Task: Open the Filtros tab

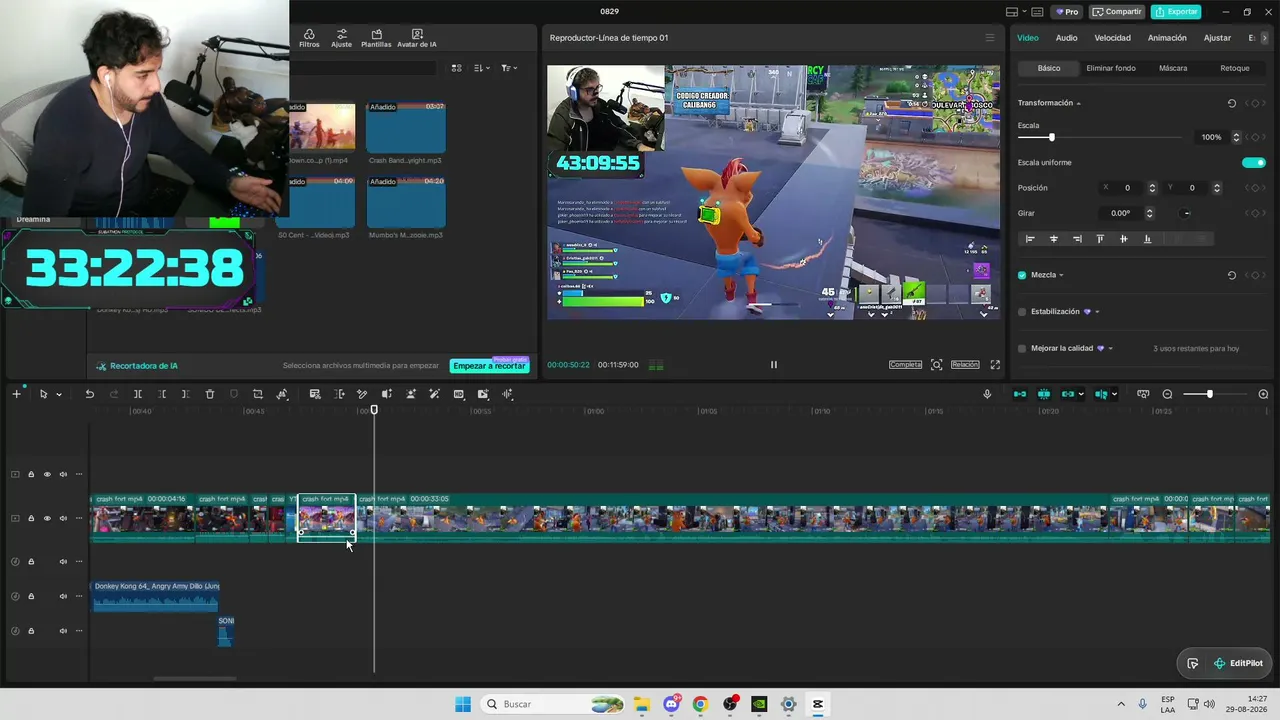Action: (x=309, y=38)
